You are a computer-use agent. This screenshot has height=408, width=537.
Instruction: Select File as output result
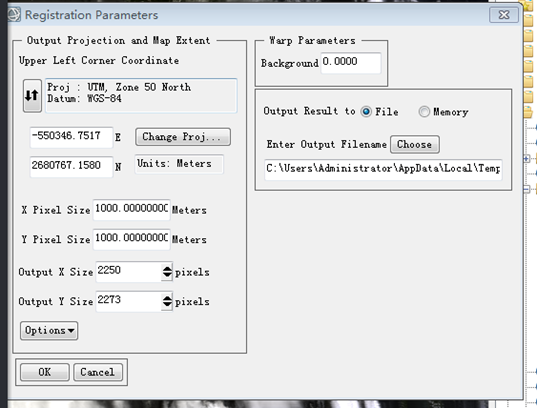point(366,112)
